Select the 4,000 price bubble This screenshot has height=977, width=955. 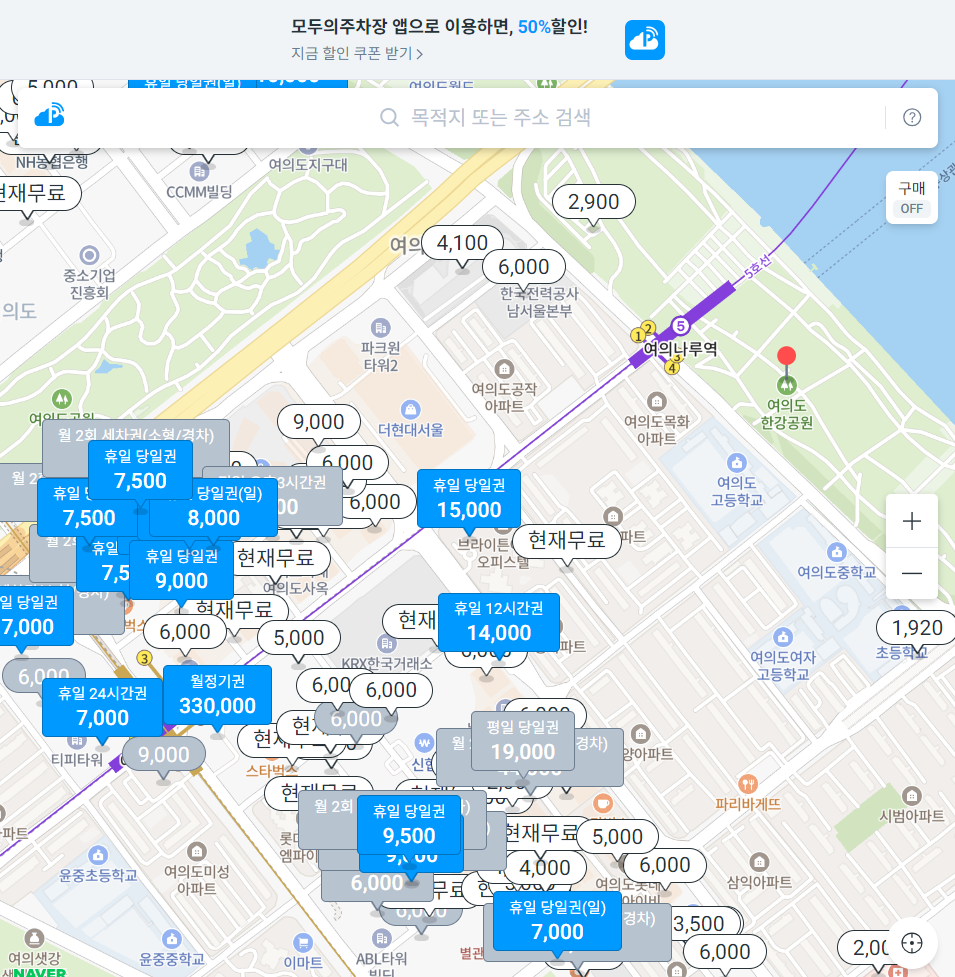pos(544,868)
